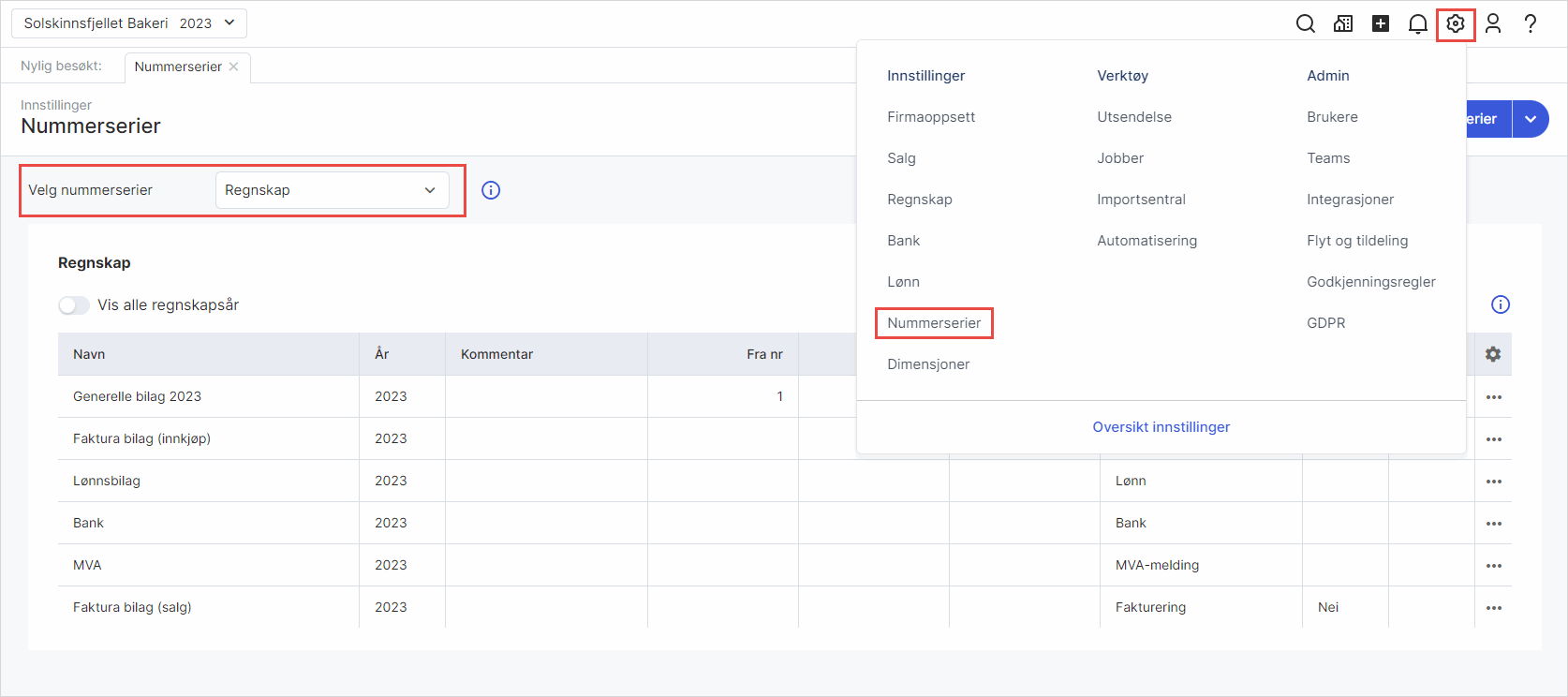Click the company building icon in header

(1343, 24)
